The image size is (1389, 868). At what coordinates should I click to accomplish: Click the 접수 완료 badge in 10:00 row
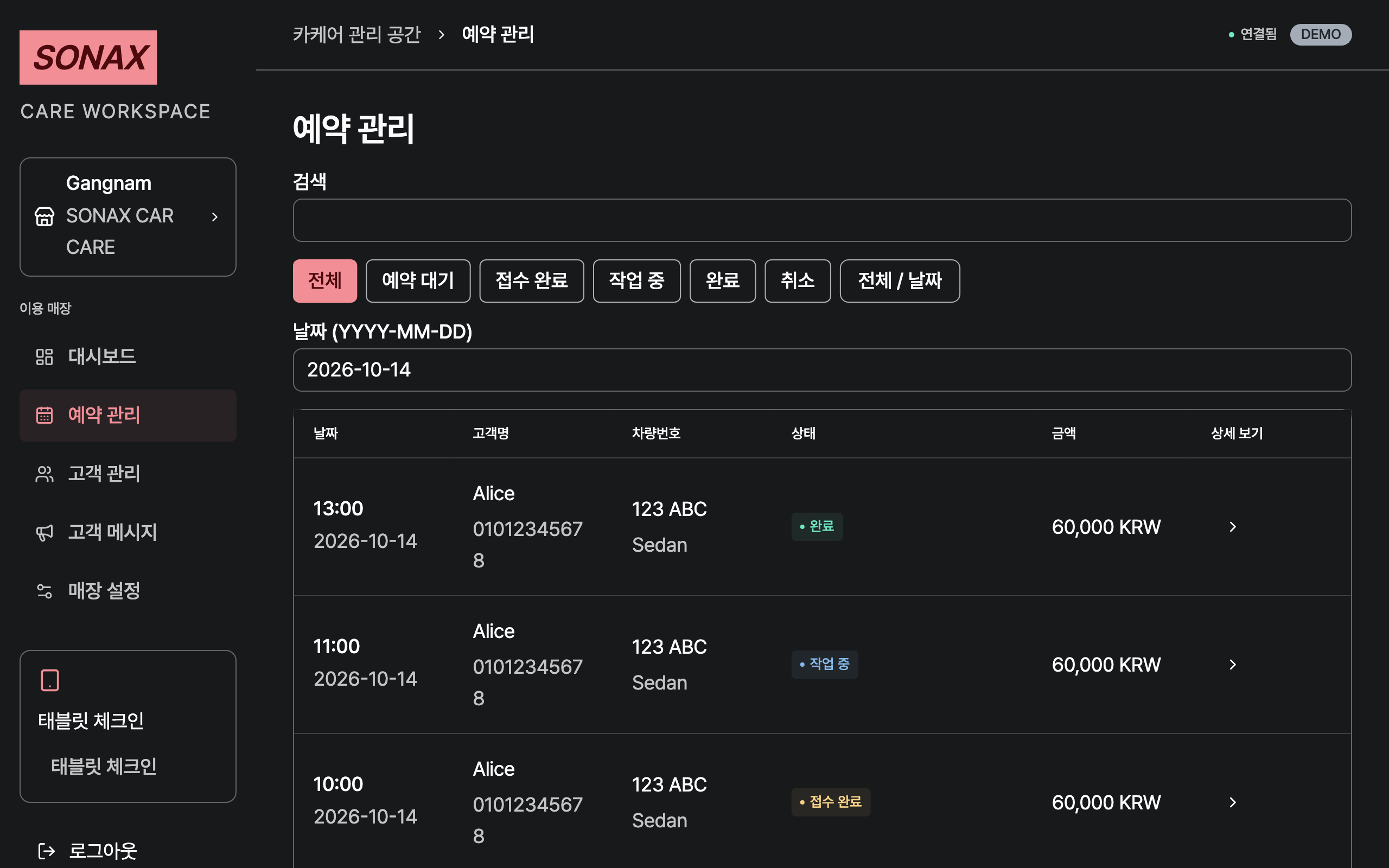[831, 802]
